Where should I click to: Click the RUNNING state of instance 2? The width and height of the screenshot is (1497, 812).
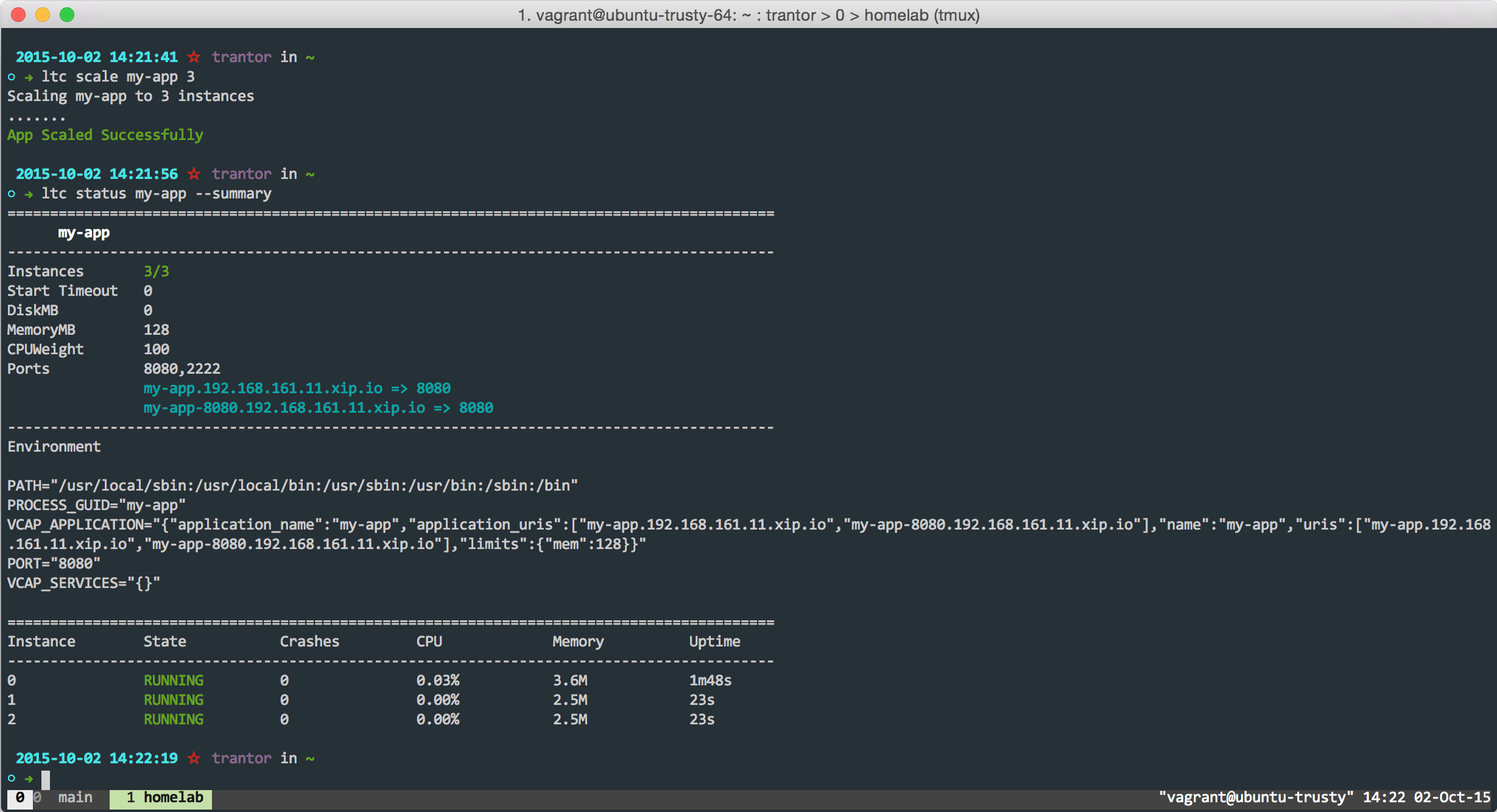click(x=174, y=719)
